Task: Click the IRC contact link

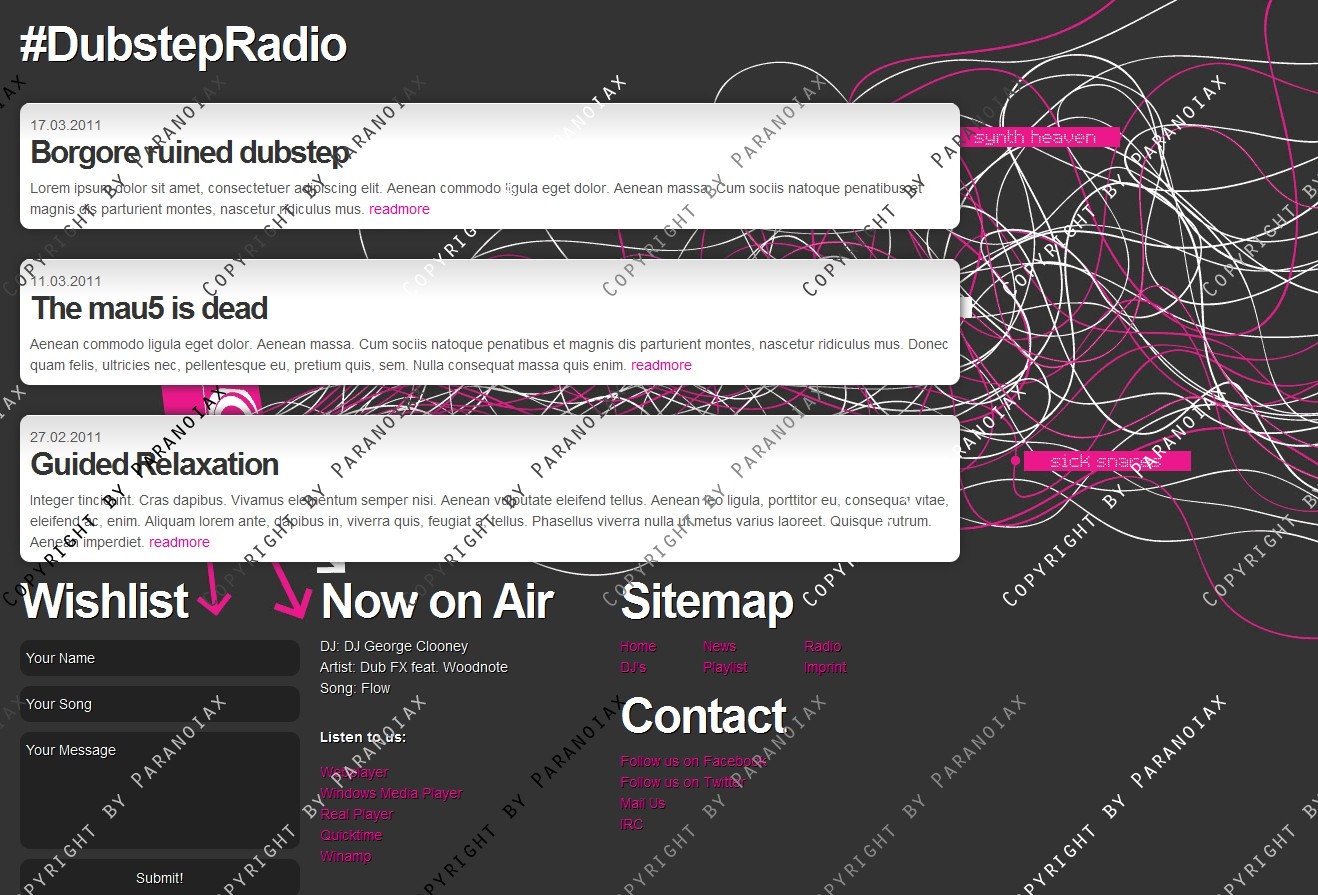Action: 631,824
